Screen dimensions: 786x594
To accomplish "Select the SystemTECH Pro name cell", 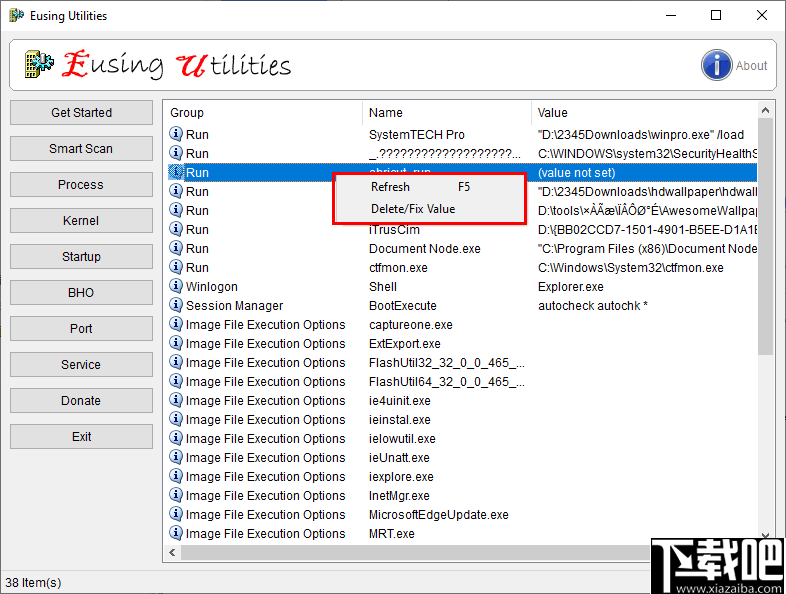I will coord(417,134).
